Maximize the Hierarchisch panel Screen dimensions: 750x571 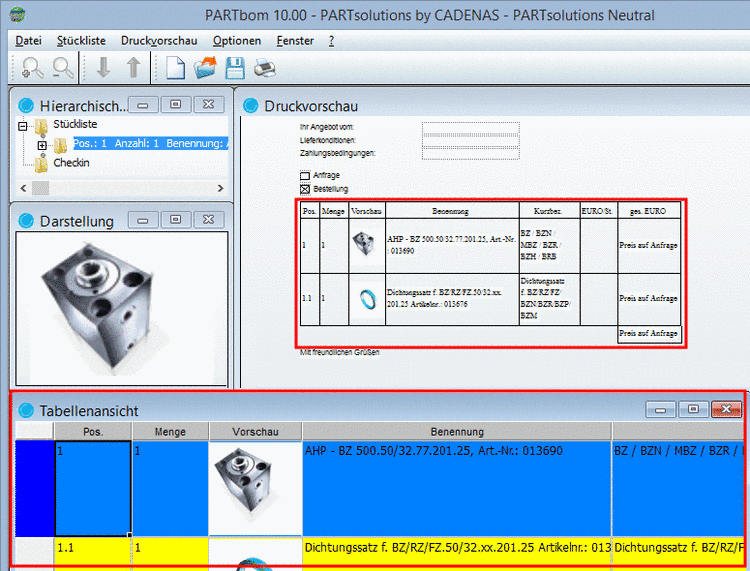tap(176, 104)
